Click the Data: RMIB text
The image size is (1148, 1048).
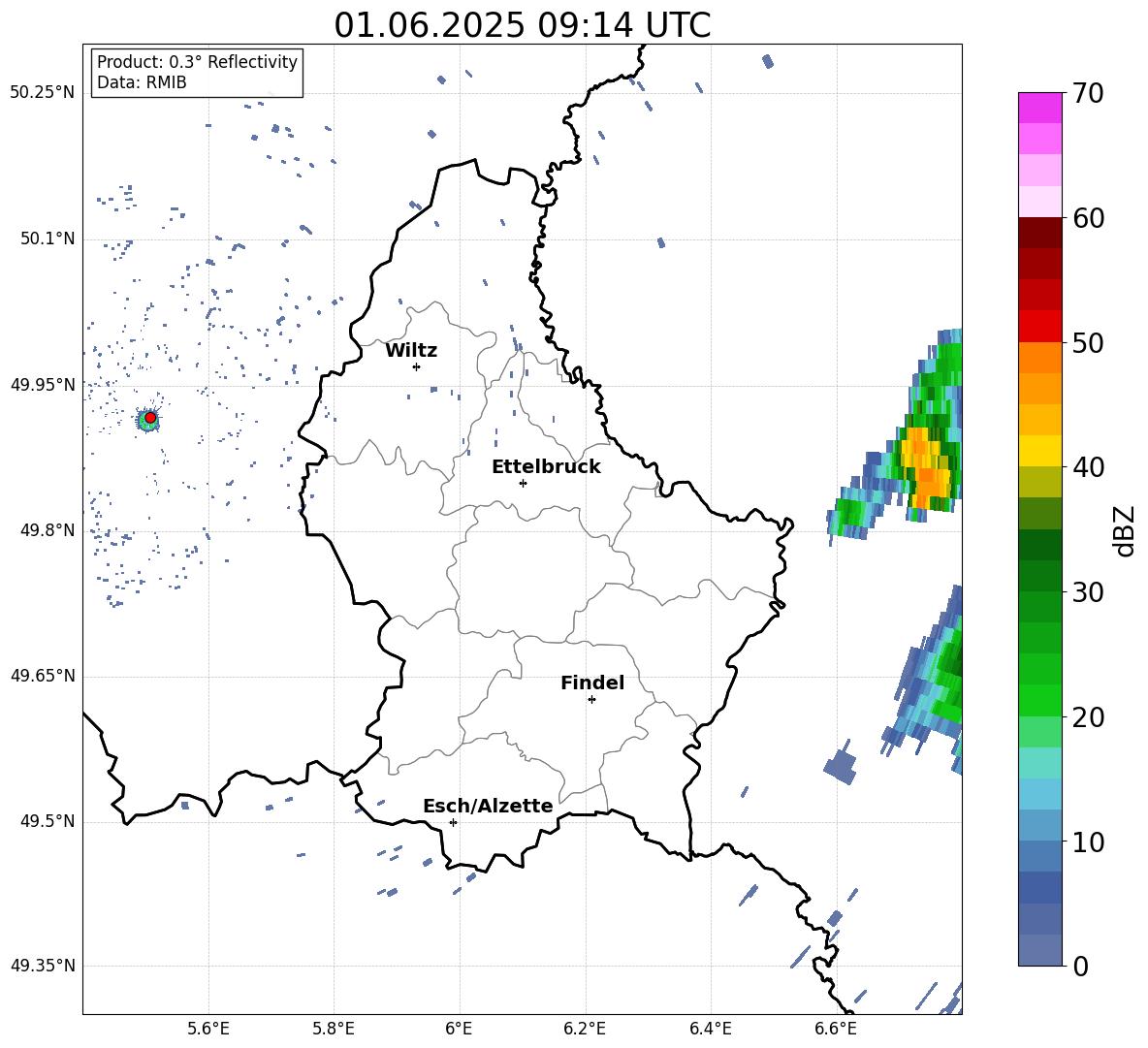point(142,82)
